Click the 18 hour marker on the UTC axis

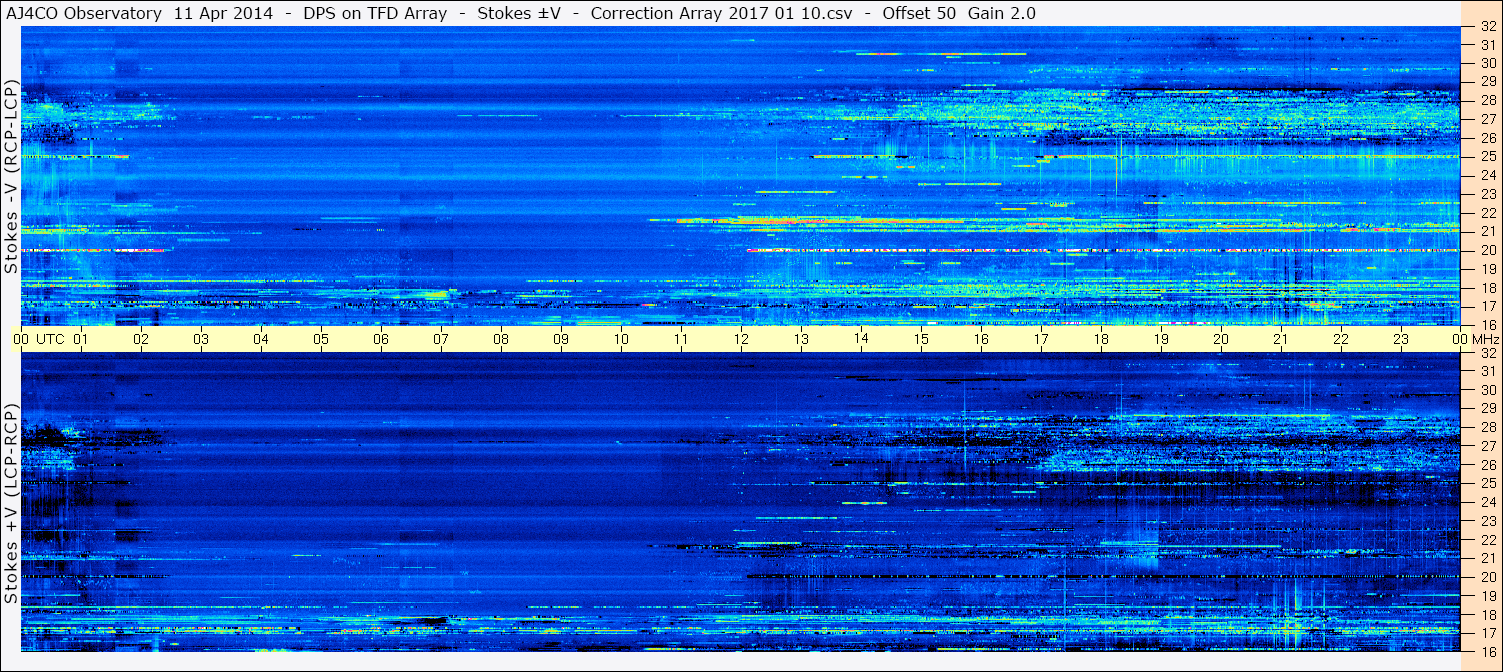click(1101, 339)
